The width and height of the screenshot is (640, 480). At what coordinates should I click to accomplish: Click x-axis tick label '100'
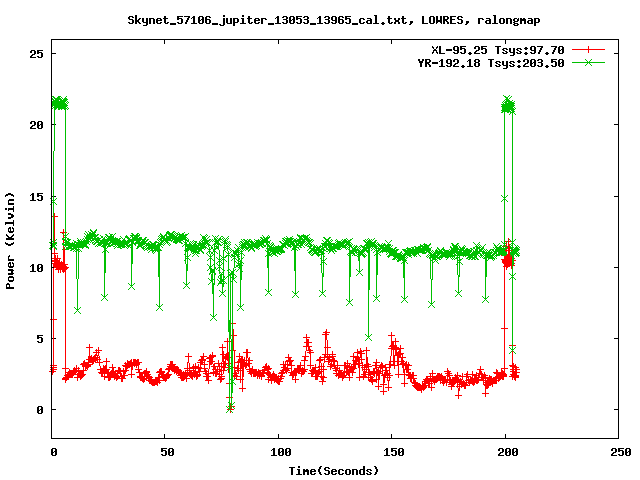[x=281, y=452]
